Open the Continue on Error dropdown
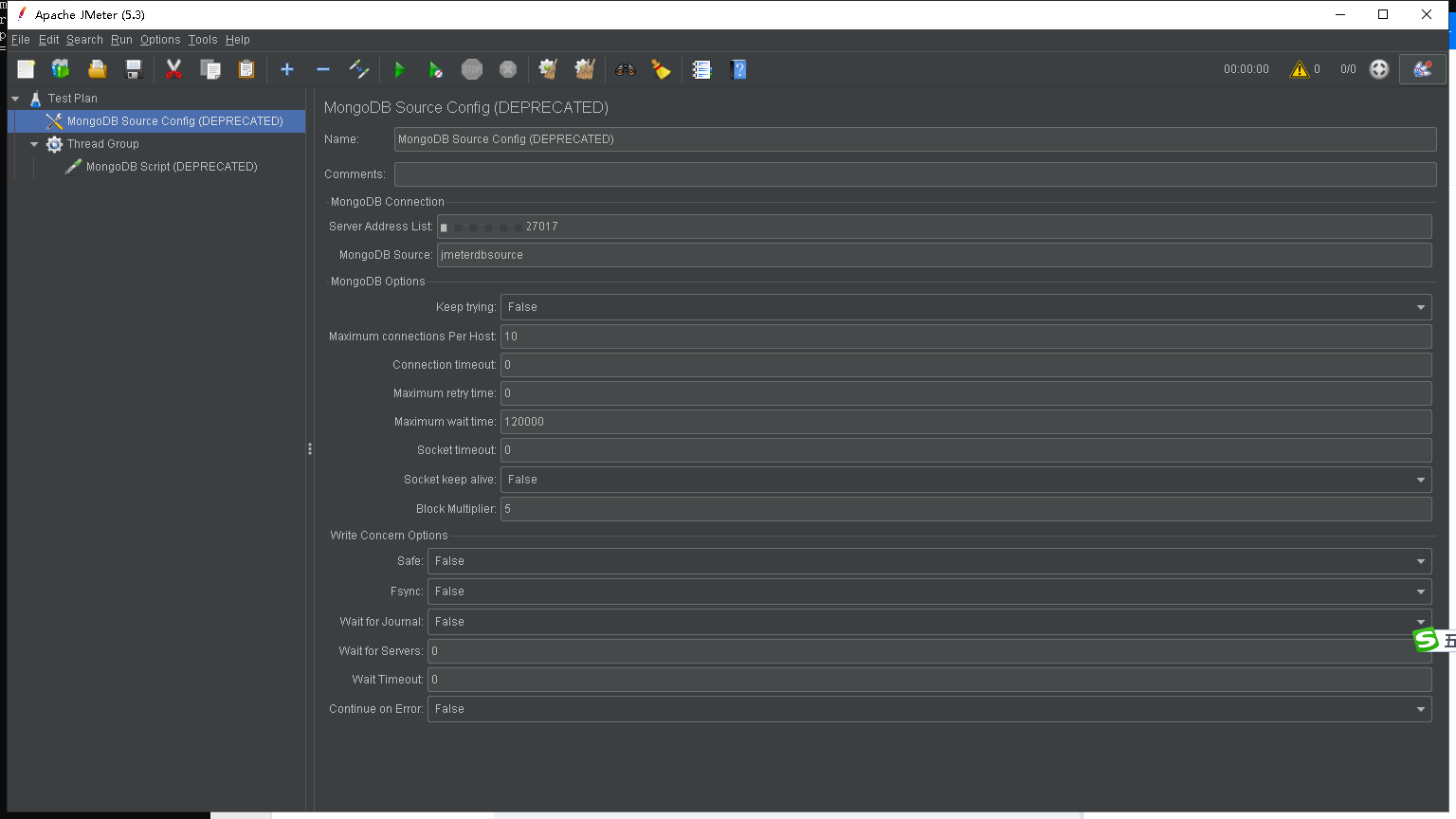 pos(929,709)
